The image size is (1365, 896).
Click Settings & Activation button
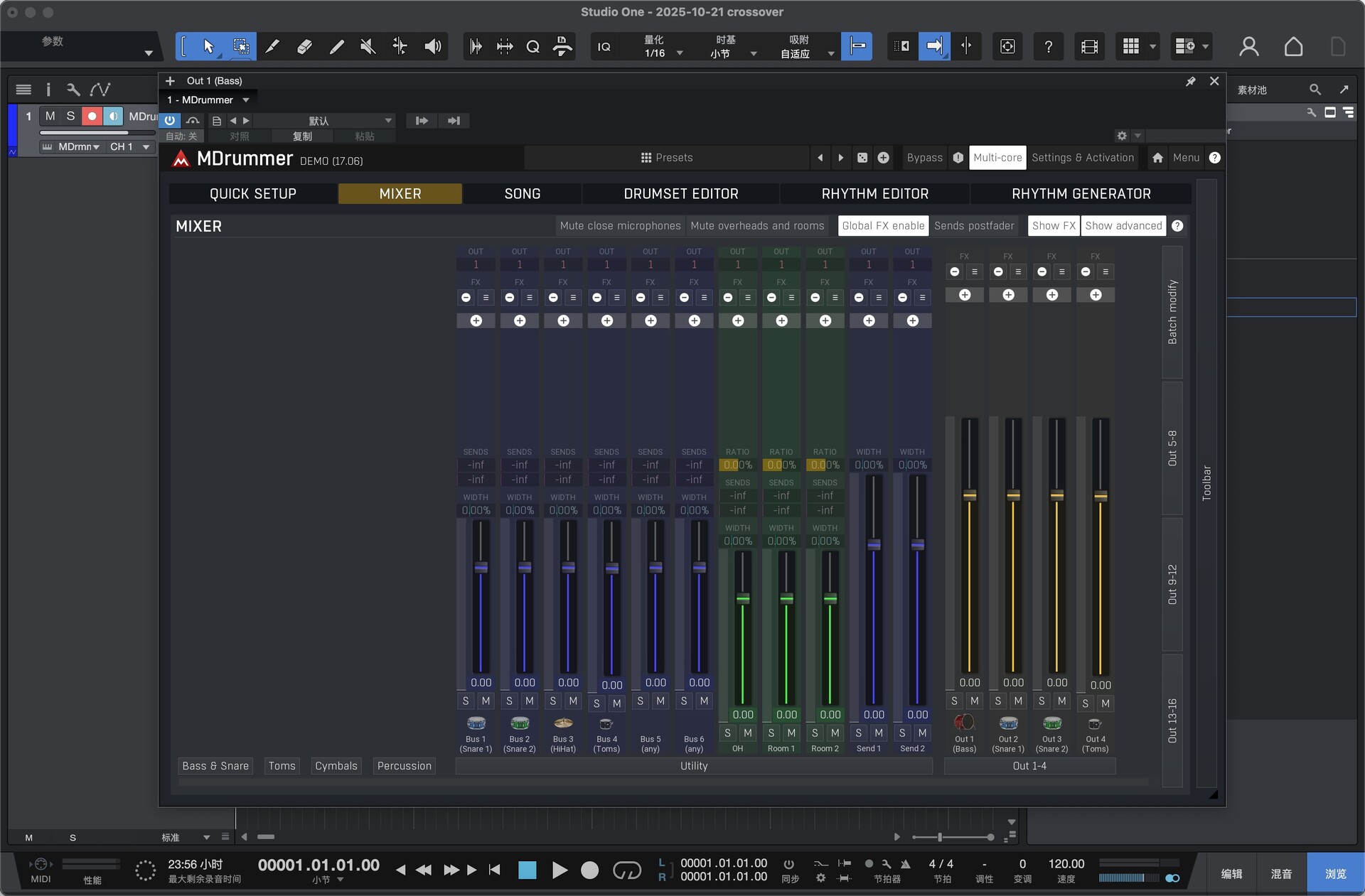1082,158
